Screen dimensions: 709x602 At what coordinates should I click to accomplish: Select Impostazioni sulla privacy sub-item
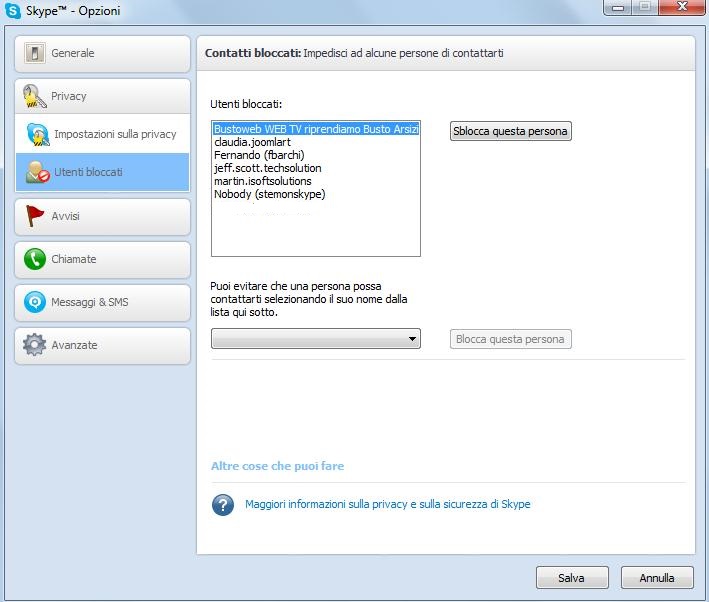(102, 134)
